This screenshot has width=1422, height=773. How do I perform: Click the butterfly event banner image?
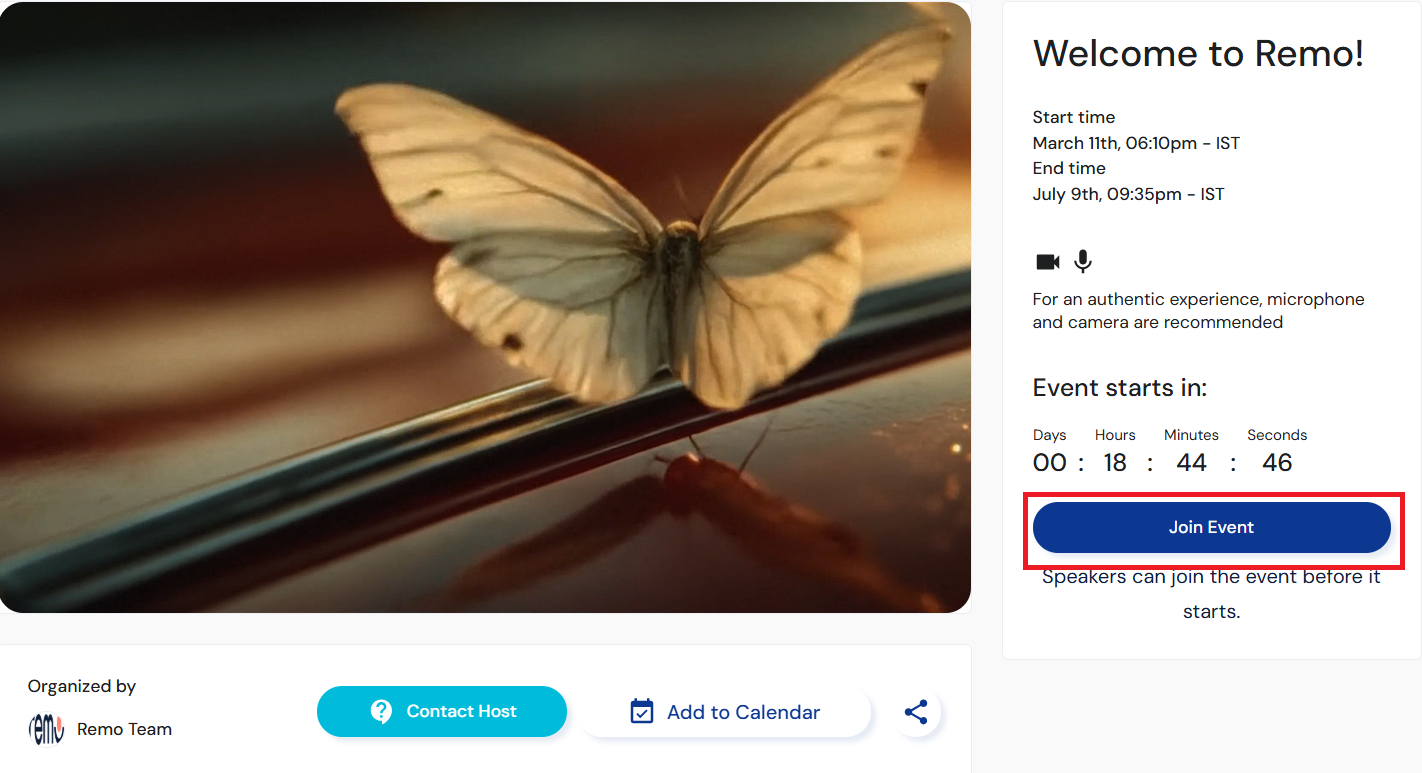click(x=485, y=307)
